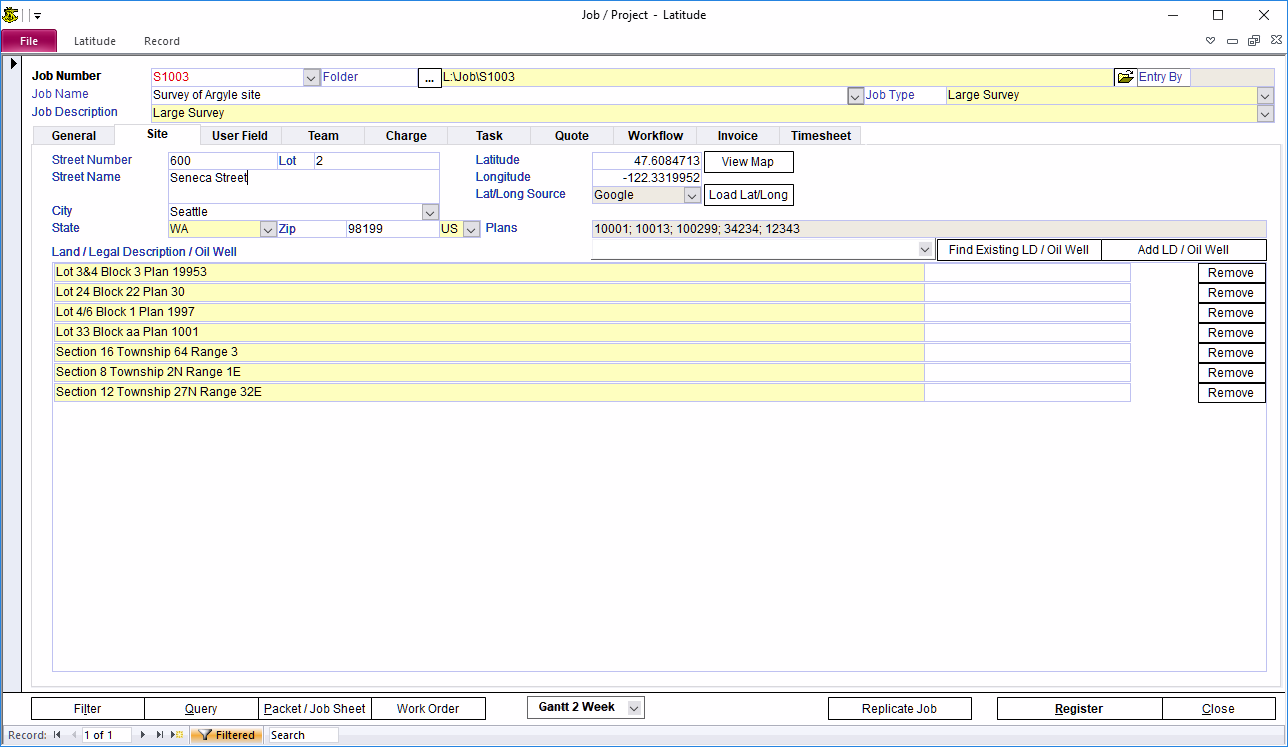Click the View Map button
Screen dimensions: 1288x747
[748, 162]
